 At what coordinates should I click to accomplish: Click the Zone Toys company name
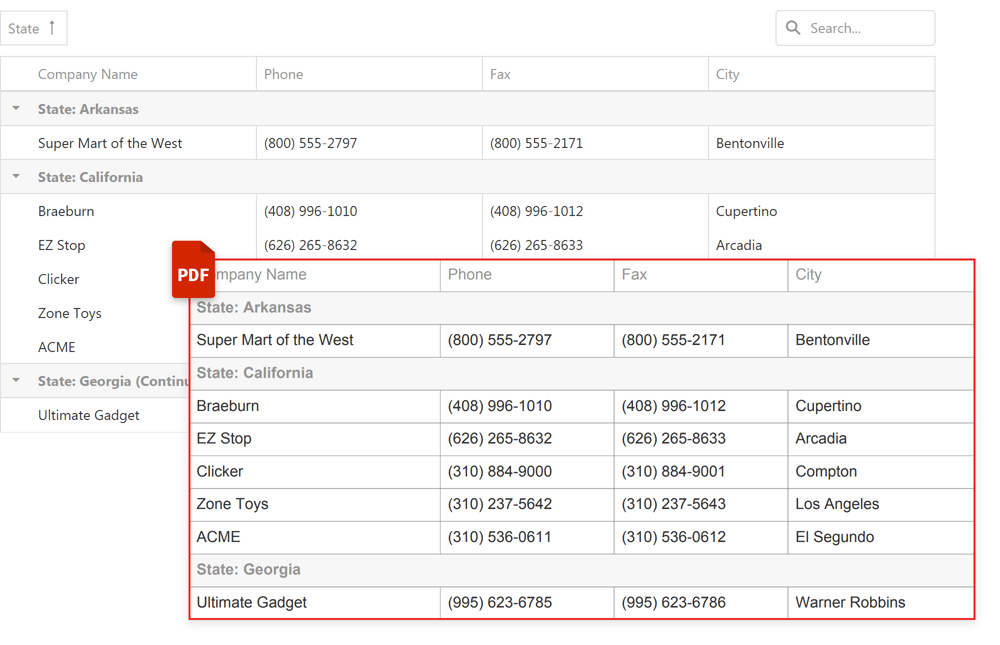pos(69,313)
